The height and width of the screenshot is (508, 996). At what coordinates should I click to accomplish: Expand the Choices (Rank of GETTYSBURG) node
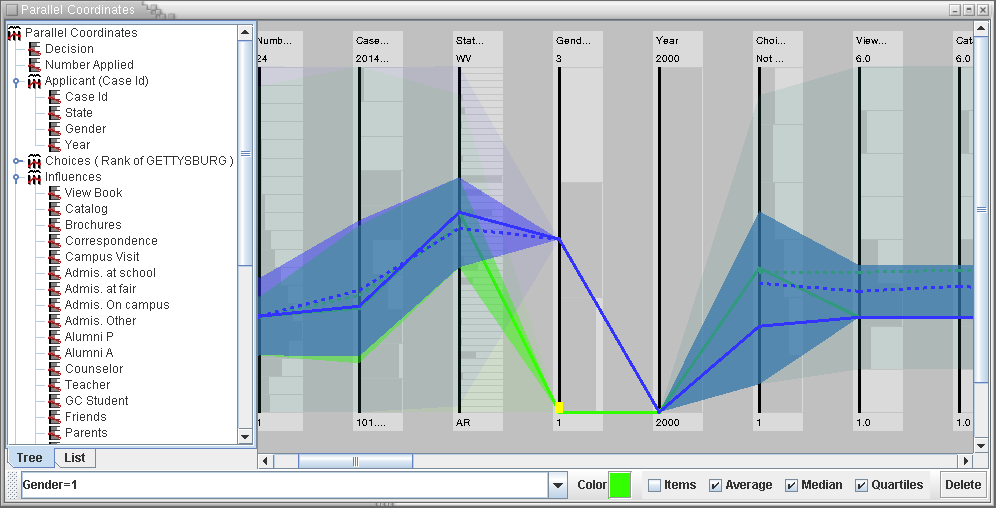17,161
